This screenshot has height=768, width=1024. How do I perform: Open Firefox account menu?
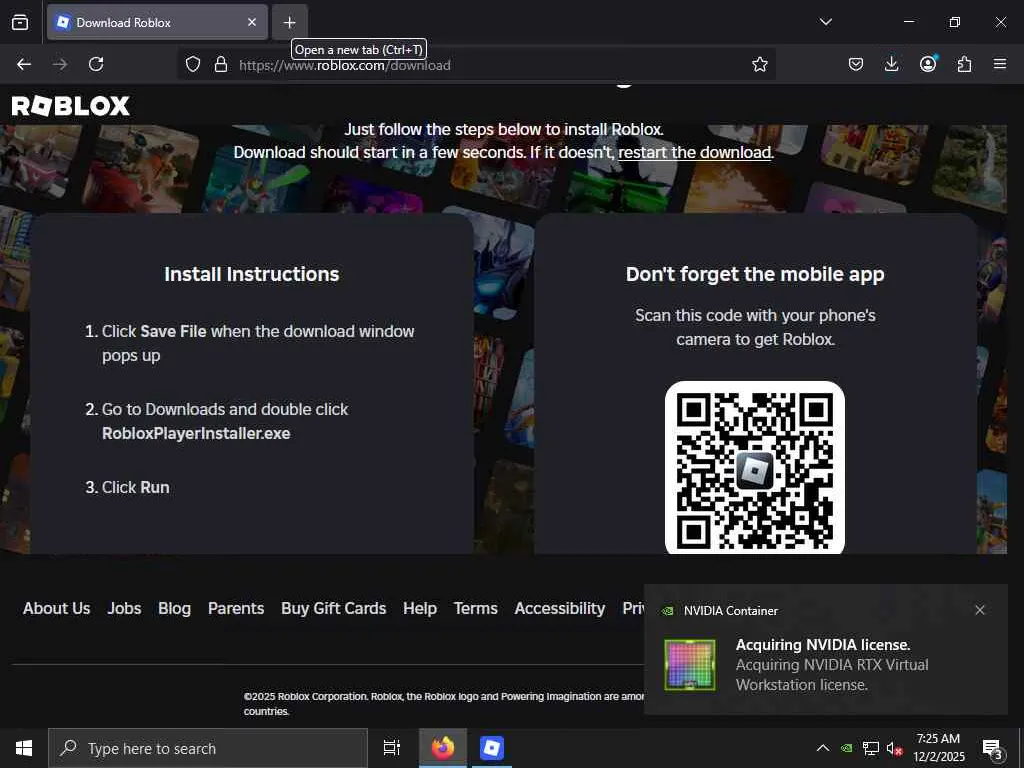(928, 64)
